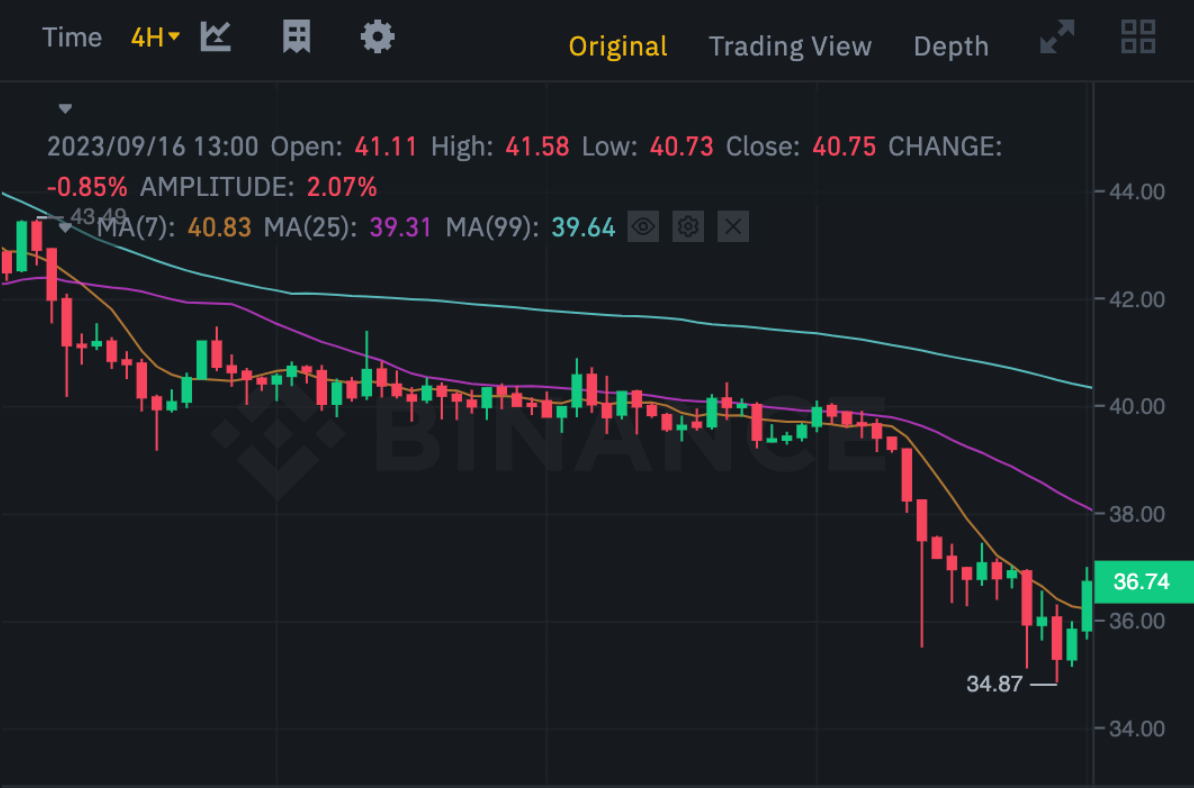
Task: Click the MA(25) value 39.31 label
Action: (400, 227)
